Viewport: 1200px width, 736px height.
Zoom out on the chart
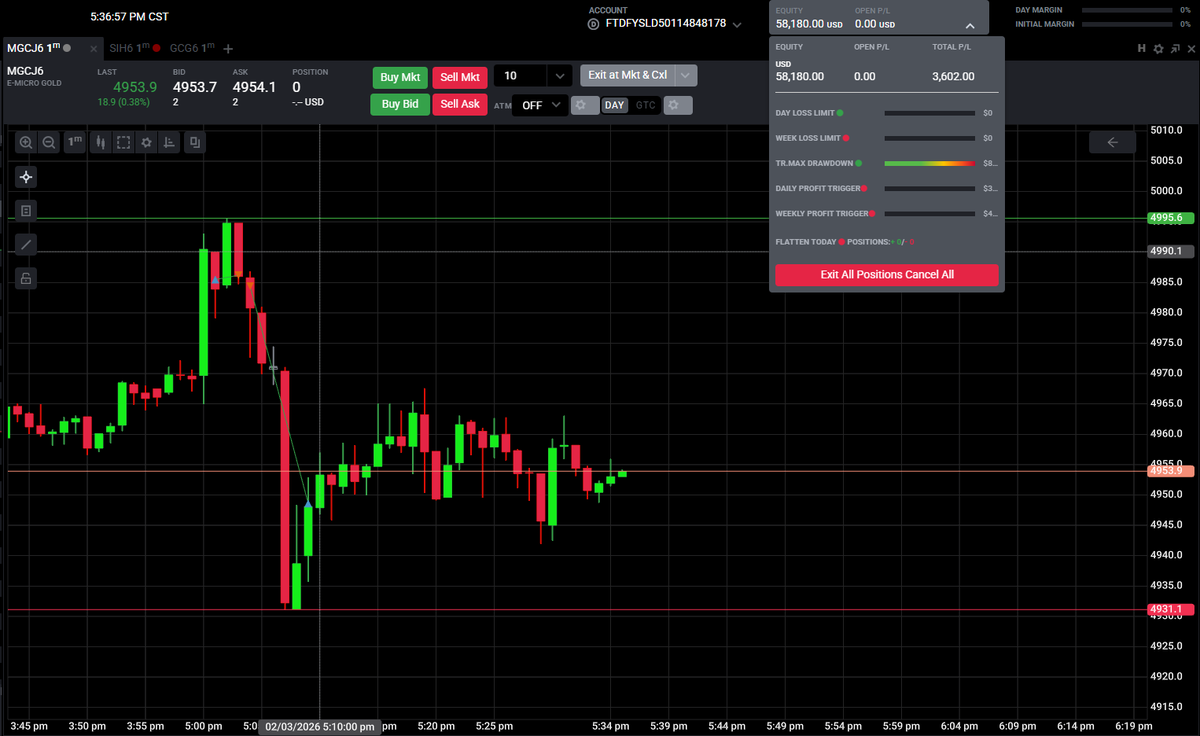49,143
